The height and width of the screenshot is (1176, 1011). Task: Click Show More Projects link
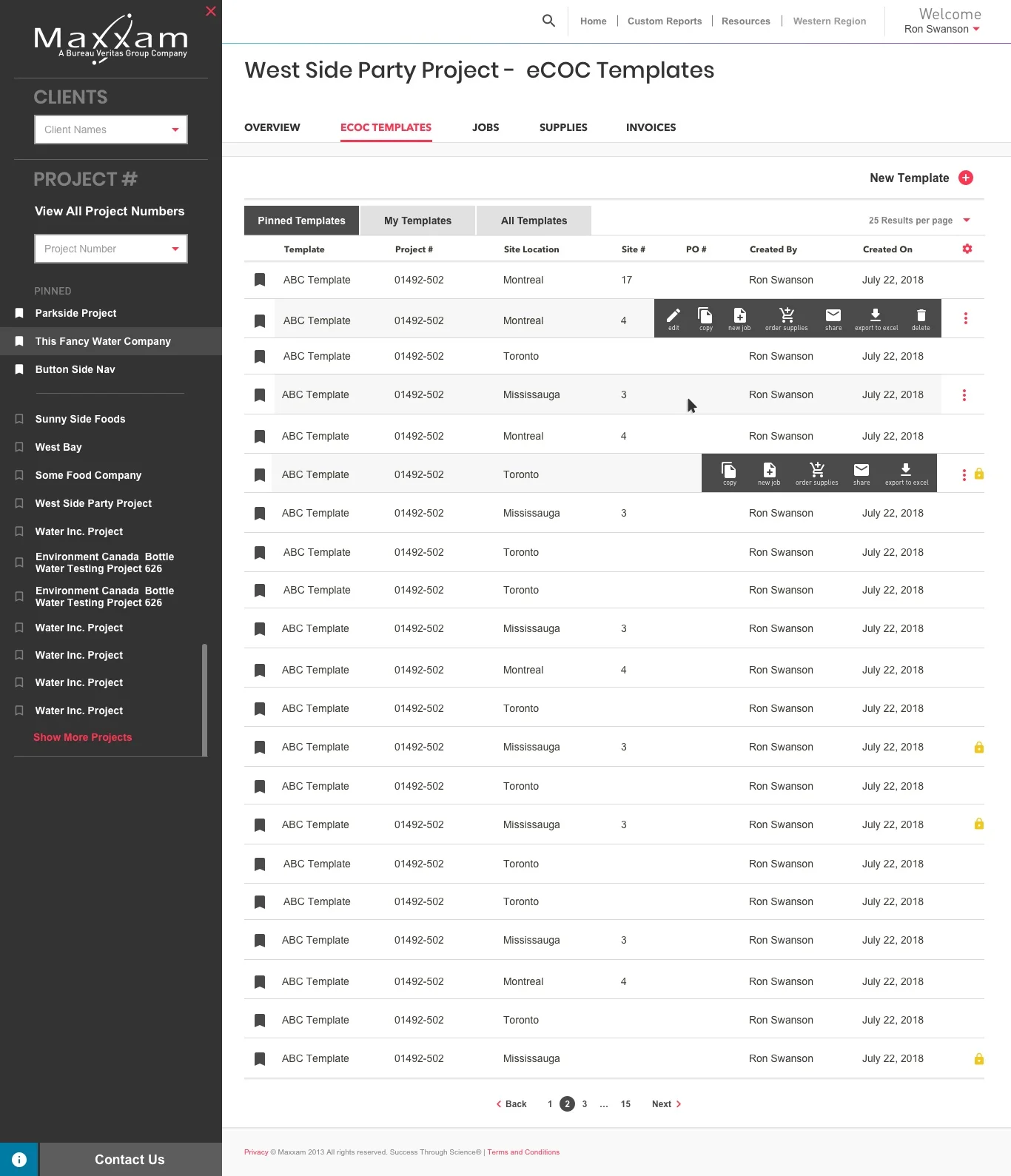tap(83, 737)
